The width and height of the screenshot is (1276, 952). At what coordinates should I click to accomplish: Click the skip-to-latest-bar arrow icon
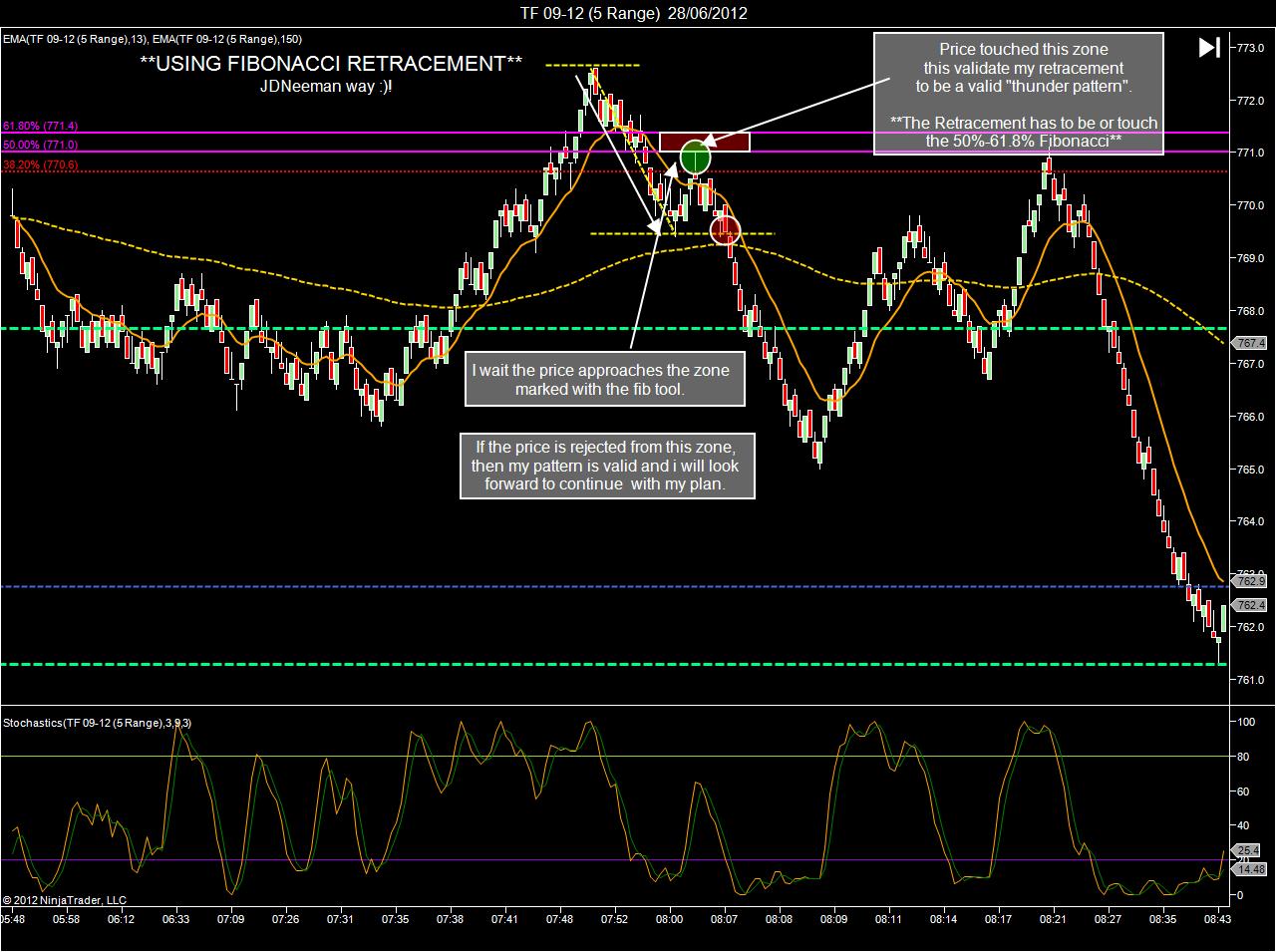coord(1209,47)
